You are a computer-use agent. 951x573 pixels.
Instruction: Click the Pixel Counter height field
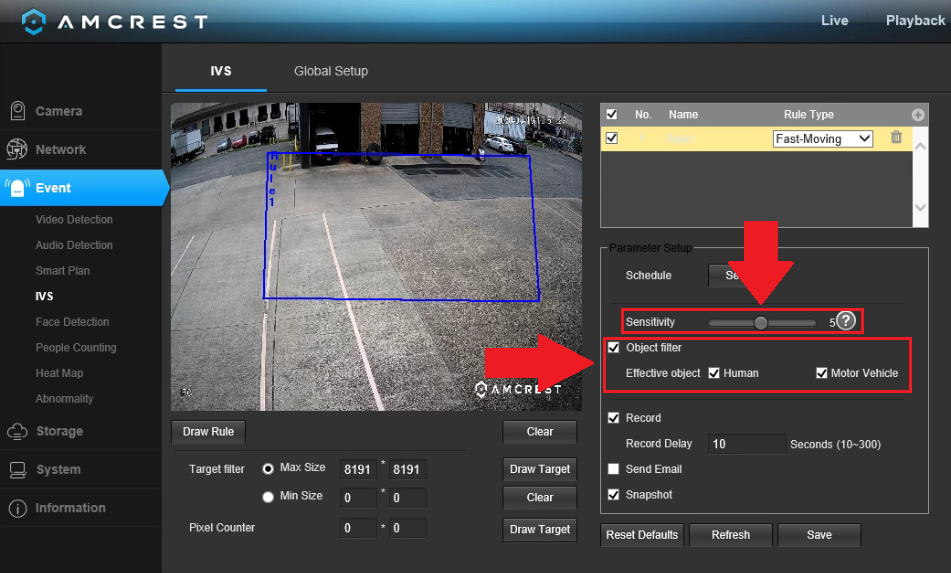pos(408,528)
